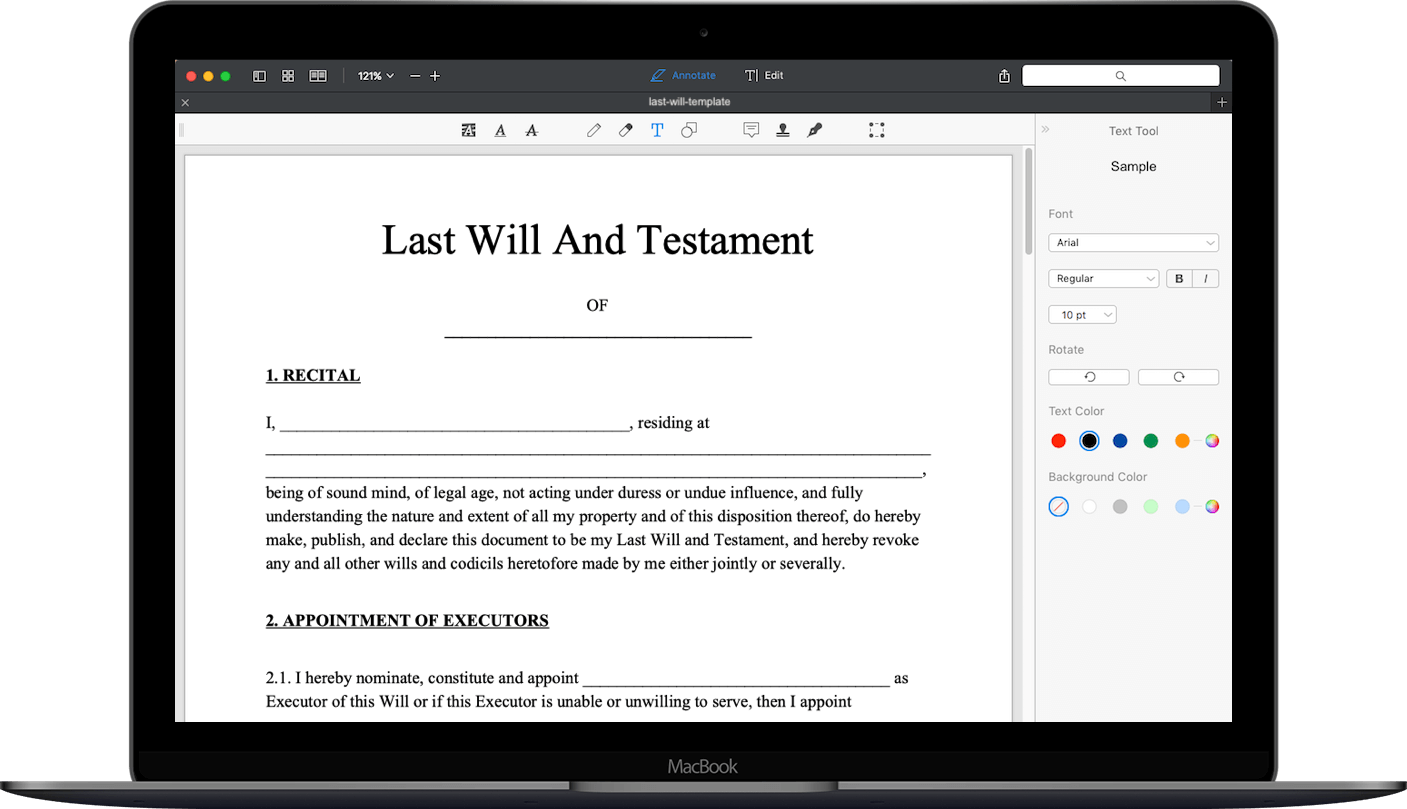Viewport: 1407px width, 809px height.
Task: Add a note comment annotation
Action: (x=751, y=130)
